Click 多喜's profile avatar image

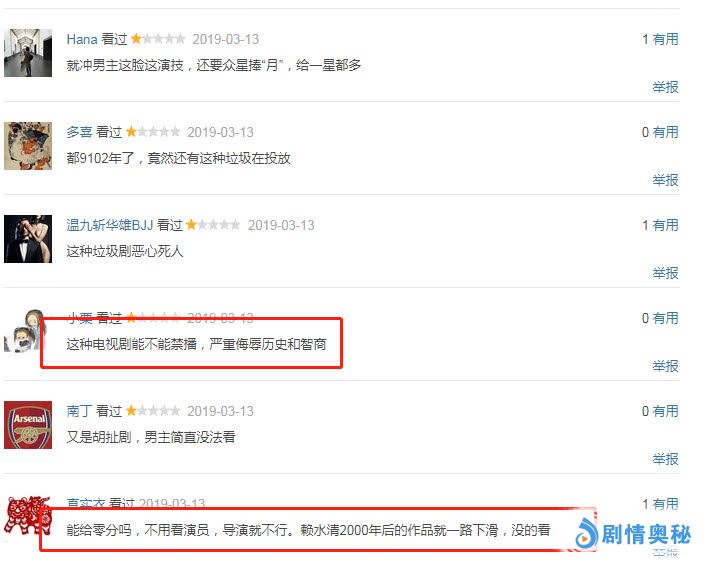(28, 146)
